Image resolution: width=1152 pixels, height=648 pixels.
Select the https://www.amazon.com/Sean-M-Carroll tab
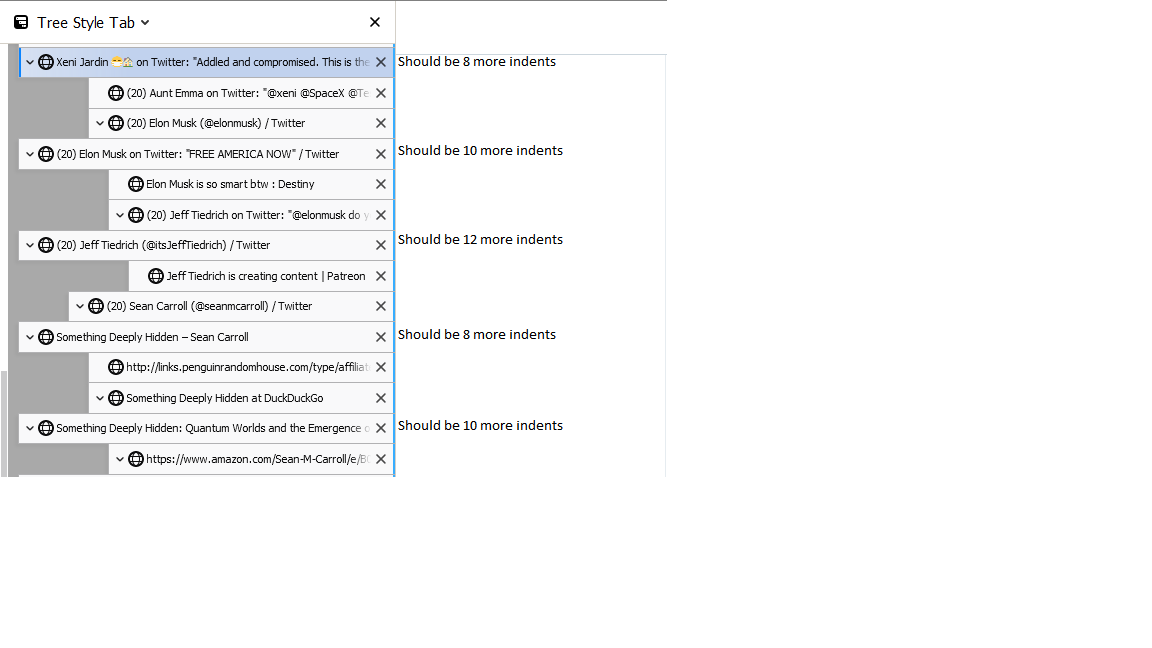251,459
